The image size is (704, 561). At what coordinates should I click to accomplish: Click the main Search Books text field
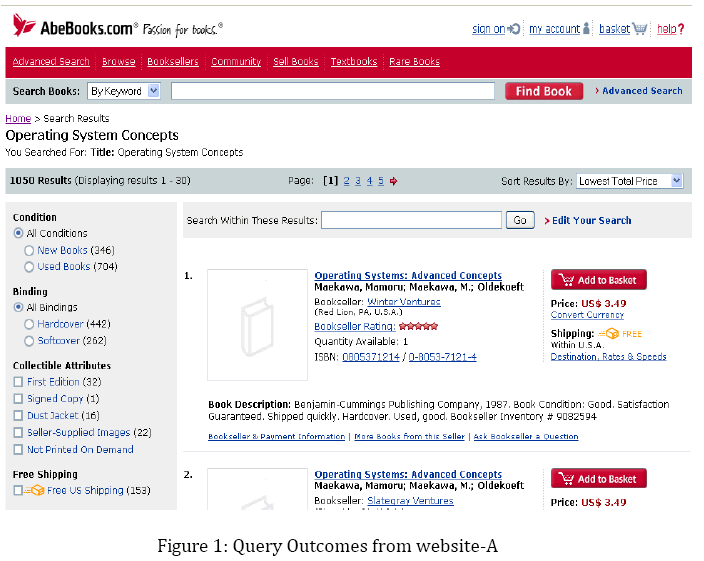point(333,91)
